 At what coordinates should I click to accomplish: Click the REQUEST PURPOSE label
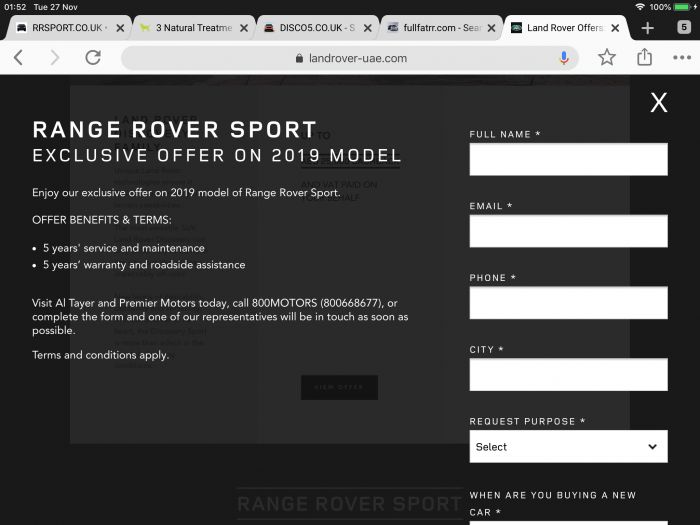pos(527,421)
